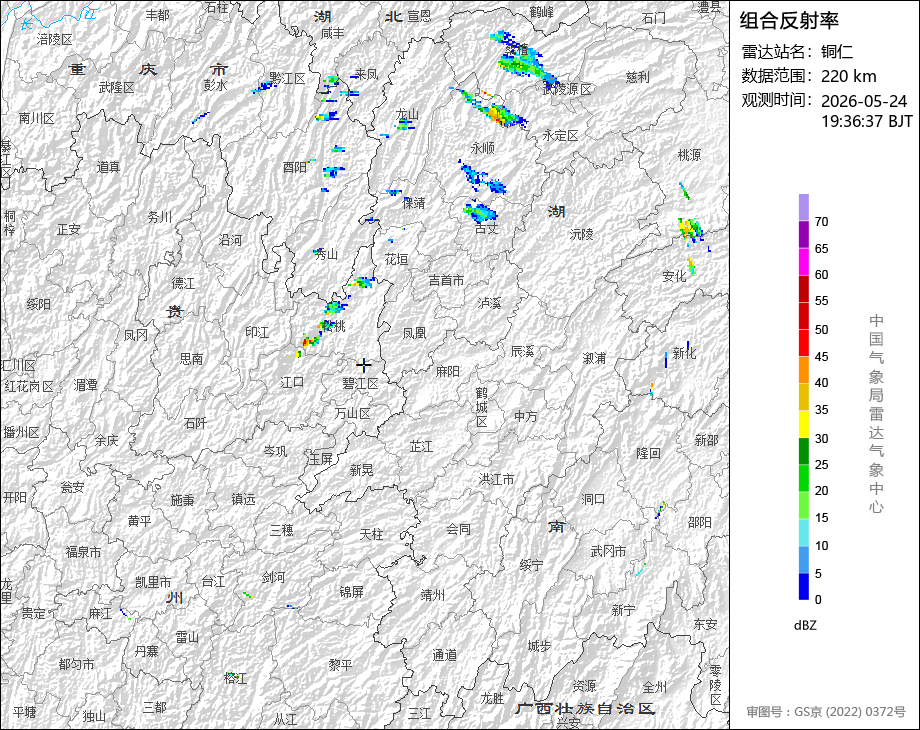Screen dimensions: 920x730
Task: Click the observation date 2026-05-24
Action: (864, 101)
